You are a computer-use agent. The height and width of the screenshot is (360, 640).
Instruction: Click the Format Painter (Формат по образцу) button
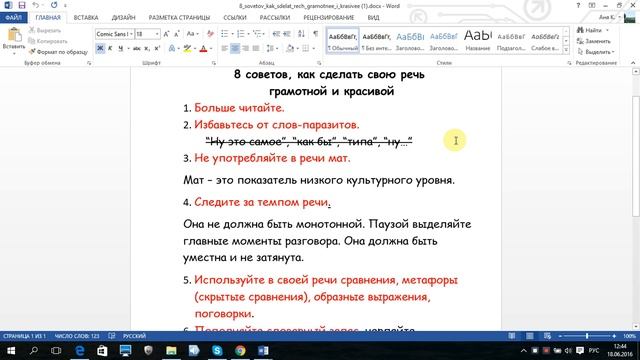coord(58,52)
